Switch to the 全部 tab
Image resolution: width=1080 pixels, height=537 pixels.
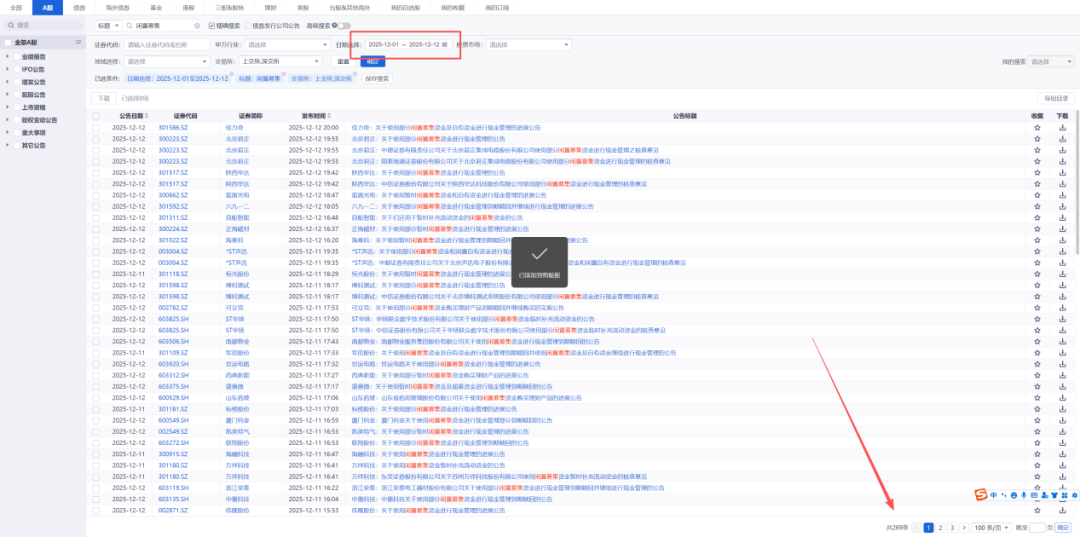[16, 8]
